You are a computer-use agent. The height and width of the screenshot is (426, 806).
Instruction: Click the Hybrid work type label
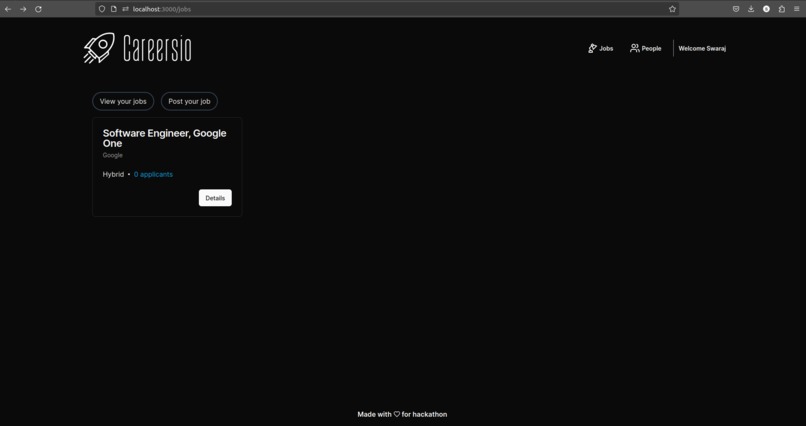(113, 174)
